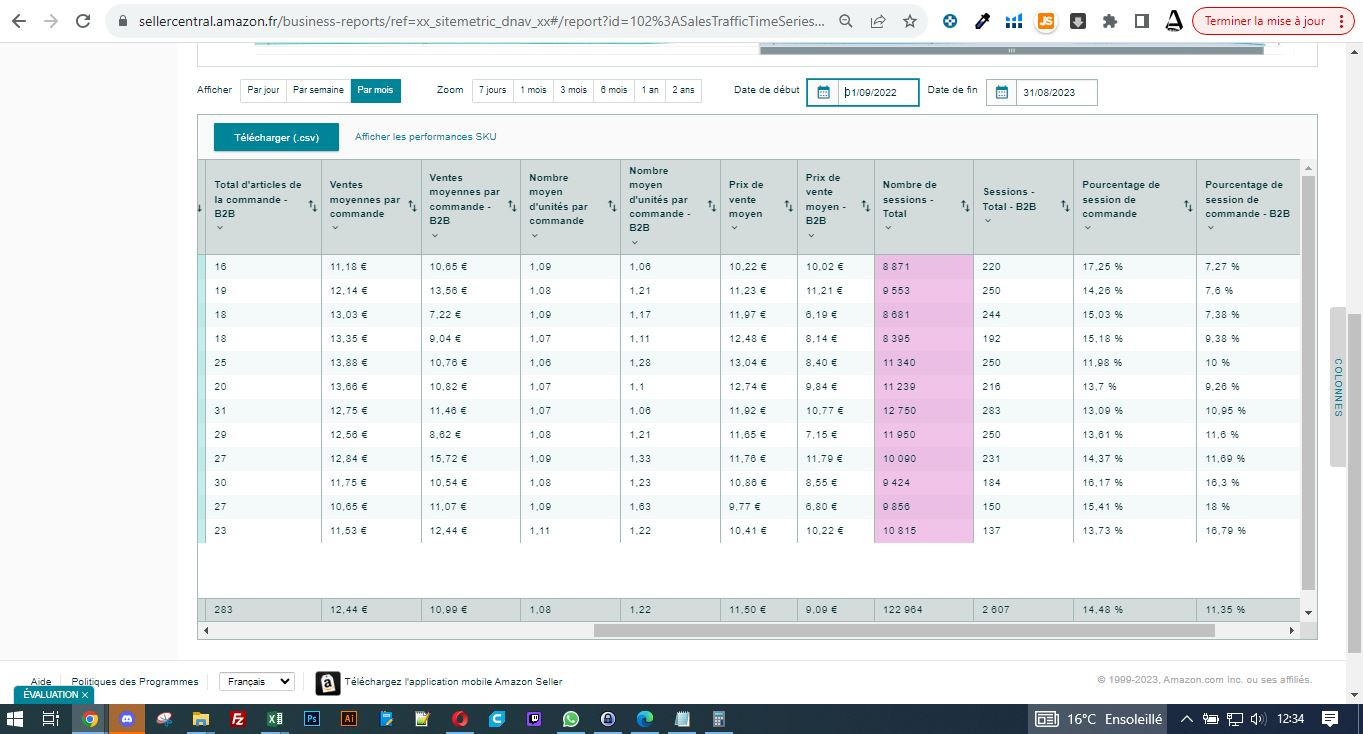This screenshot has width=1363, height=734.
Task: Open Afficher les performances SKU link
Action: click(x=425, y=137)
